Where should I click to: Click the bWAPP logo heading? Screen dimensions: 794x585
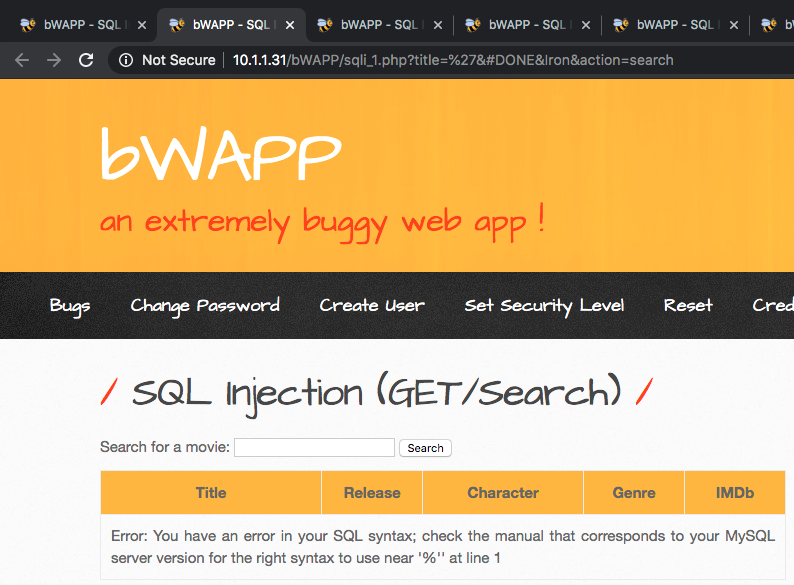pyautogui.click(x=221, y=154)
